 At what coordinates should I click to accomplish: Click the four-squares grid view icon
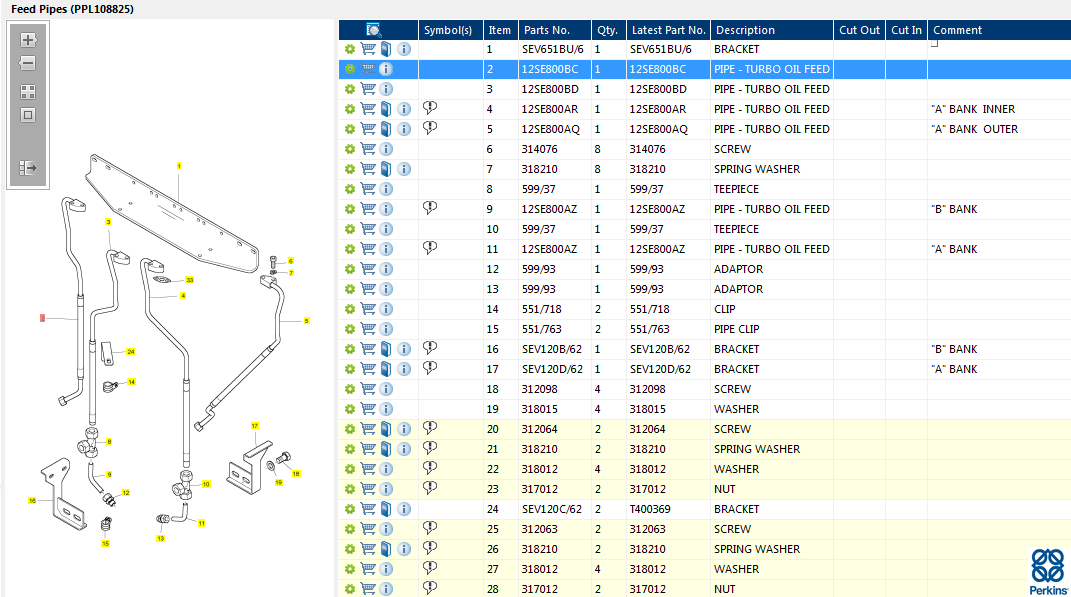[x=28, y=92]
